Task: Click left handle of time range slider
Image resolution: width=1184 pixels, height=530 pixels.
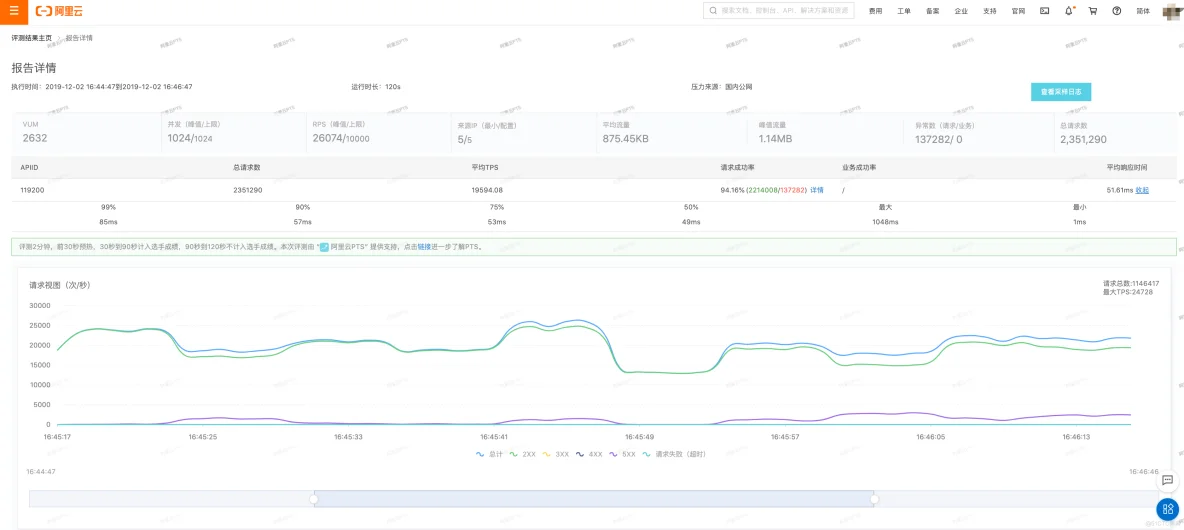Action: [314, 499]
